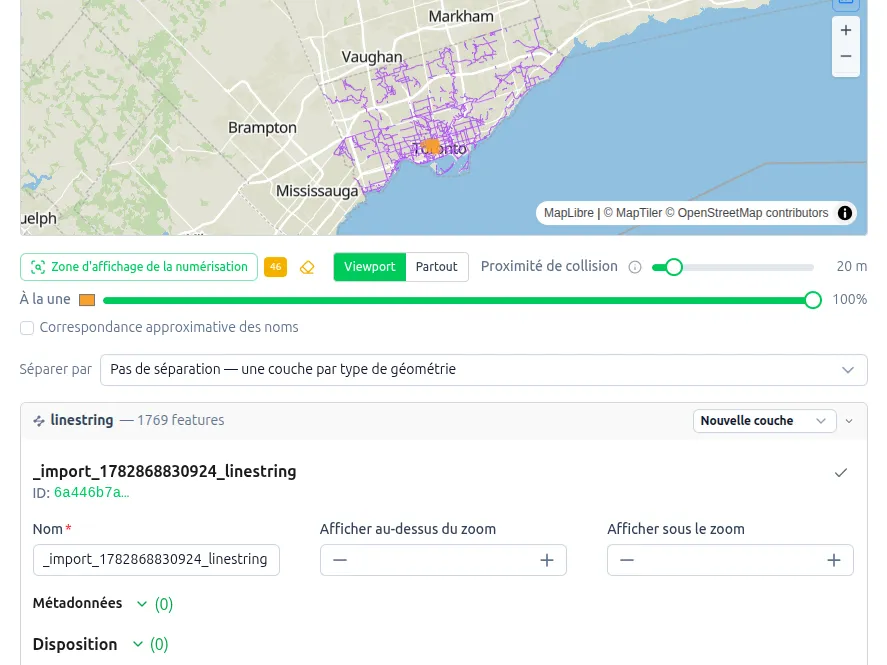Click the linestring geometry icon
887x665 pixels.
click(x=39, y=421)
